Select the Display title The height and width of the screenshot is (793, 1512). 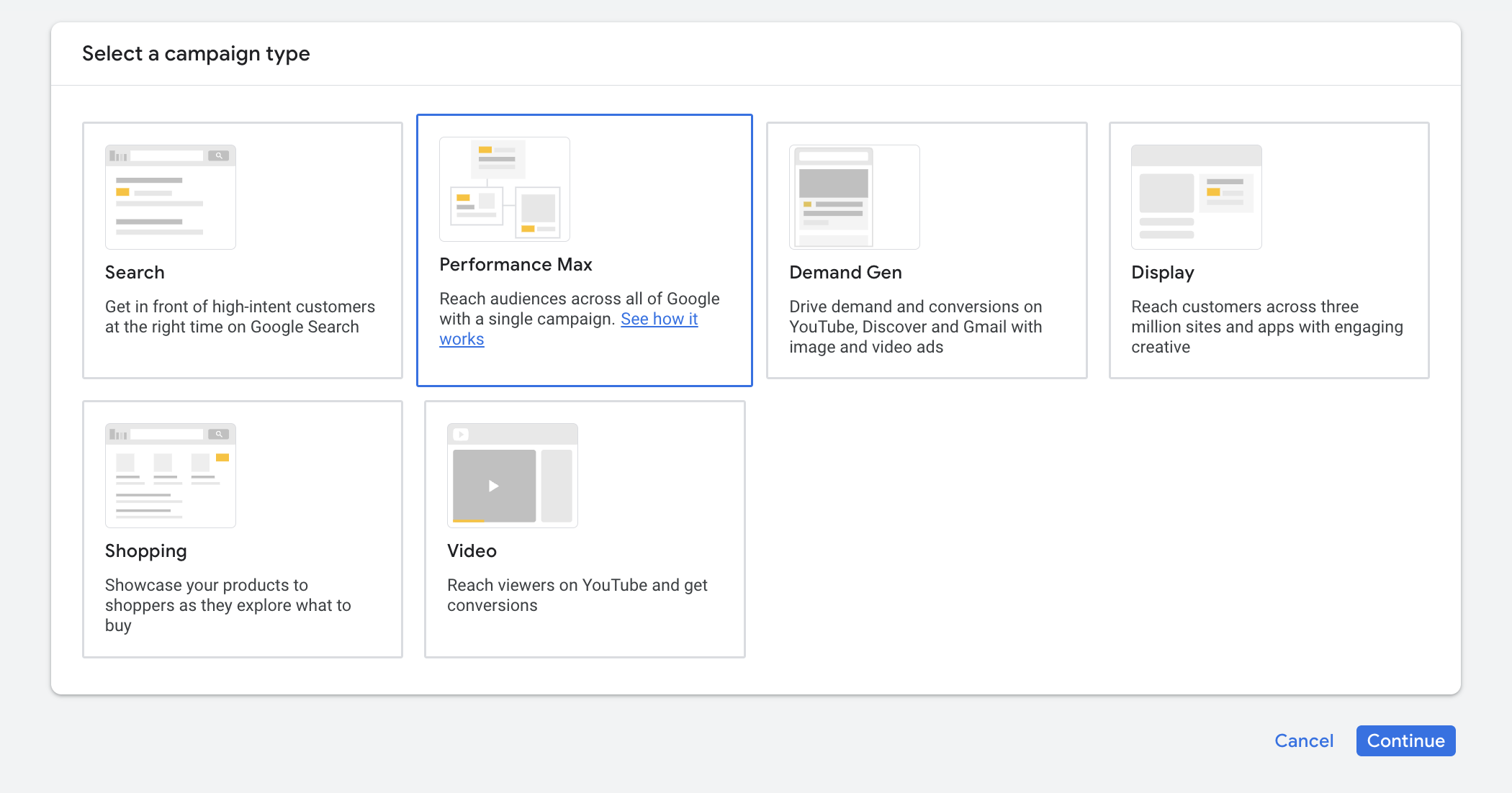[x=1163, y=273]
